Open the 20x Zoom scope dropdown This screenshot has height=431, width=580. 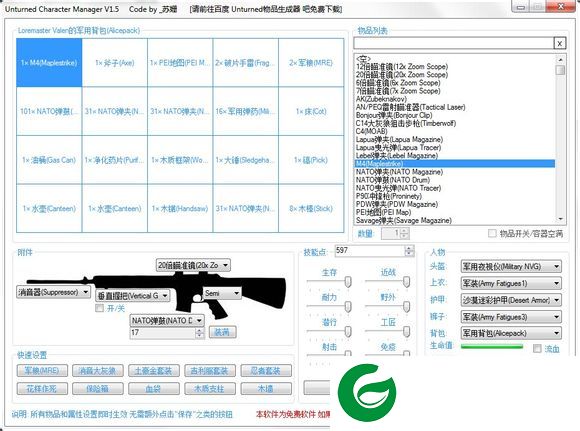pyautogui.click(x=193, y=265)
